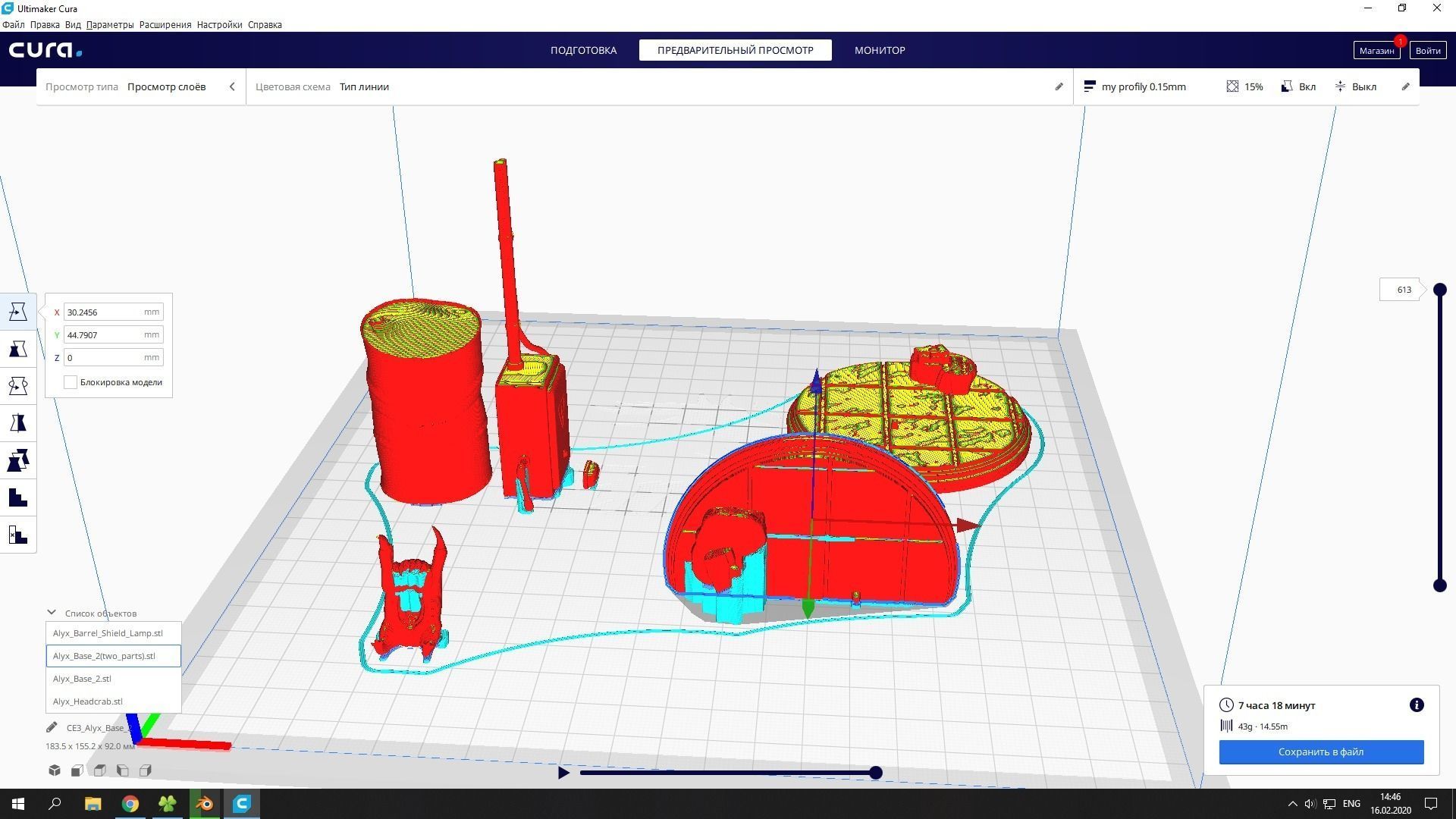Switch to the ПОДГОТОВКА tab
Screen dimensions: 1456x819
(x=583, y=50)
